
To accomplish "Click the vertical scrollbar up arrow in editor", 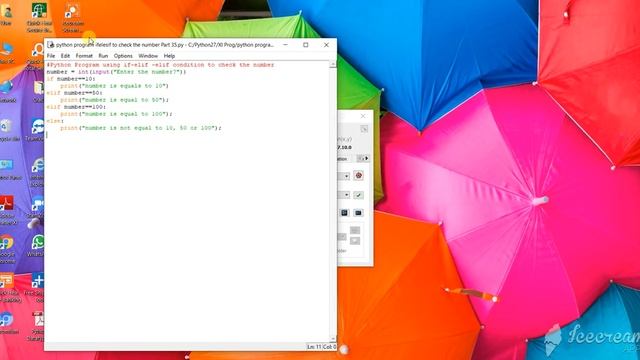I will click(333, 64).
